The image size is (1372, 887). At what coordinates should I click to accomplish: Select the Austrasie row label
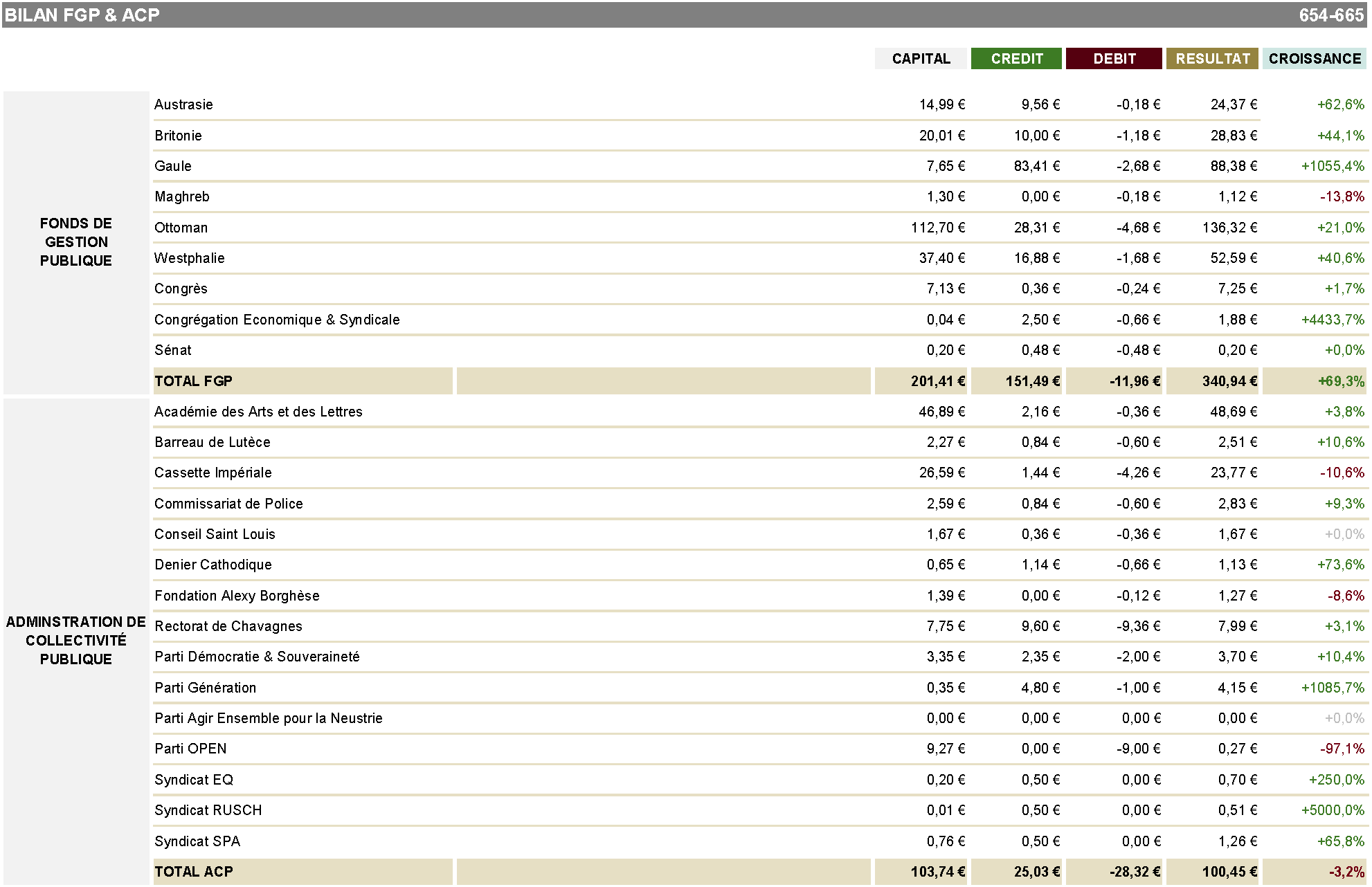(x=183, y=104)
